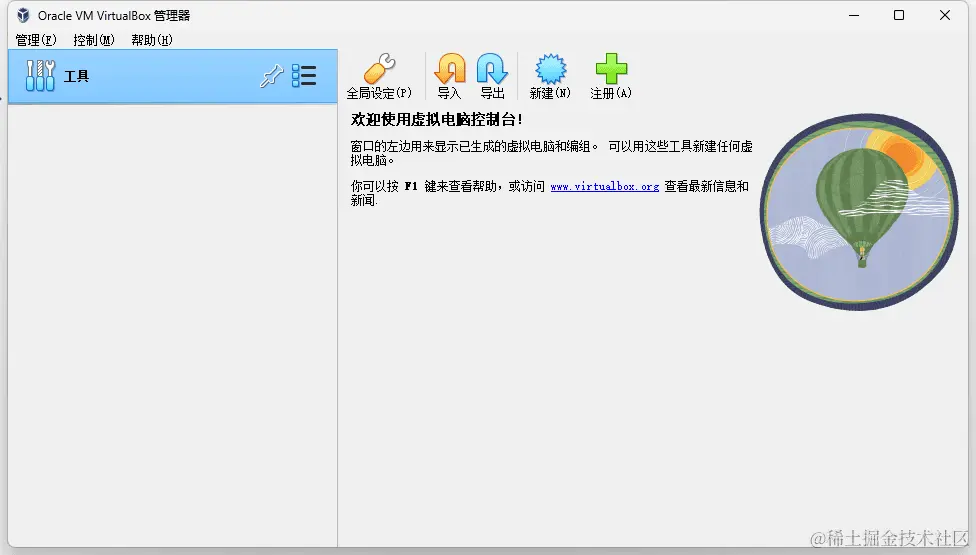976x555 pixels.
Task: Minimize the VirtualBox Manager window
Action: coord(854,15)
